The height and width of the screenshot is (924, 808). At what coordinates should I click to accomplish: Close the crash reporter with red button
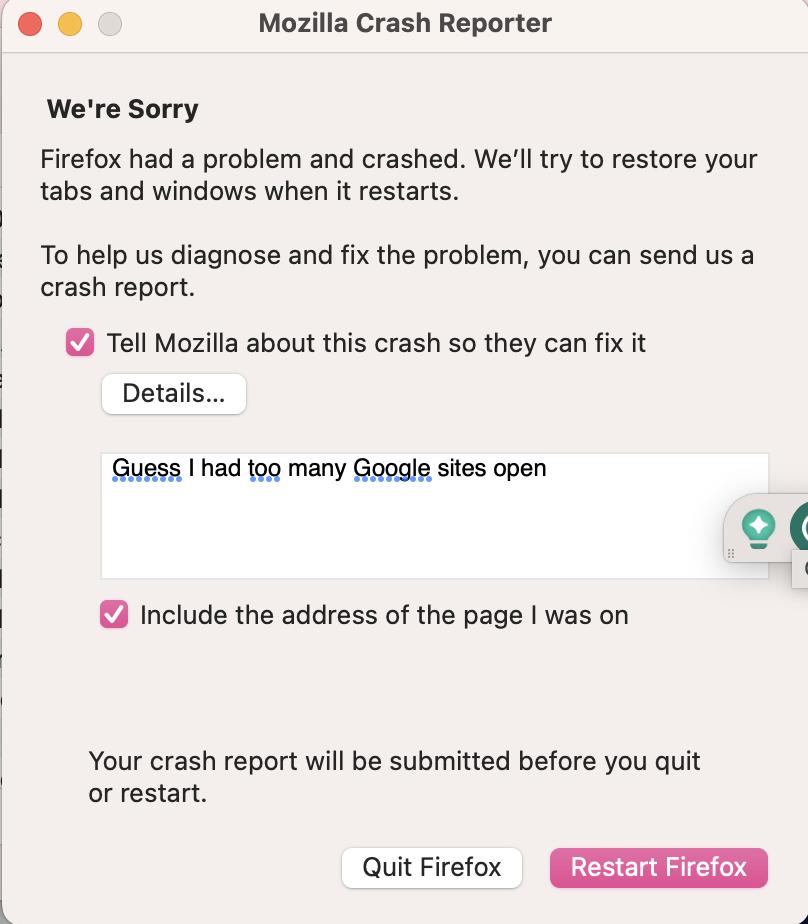coord(29,24)
